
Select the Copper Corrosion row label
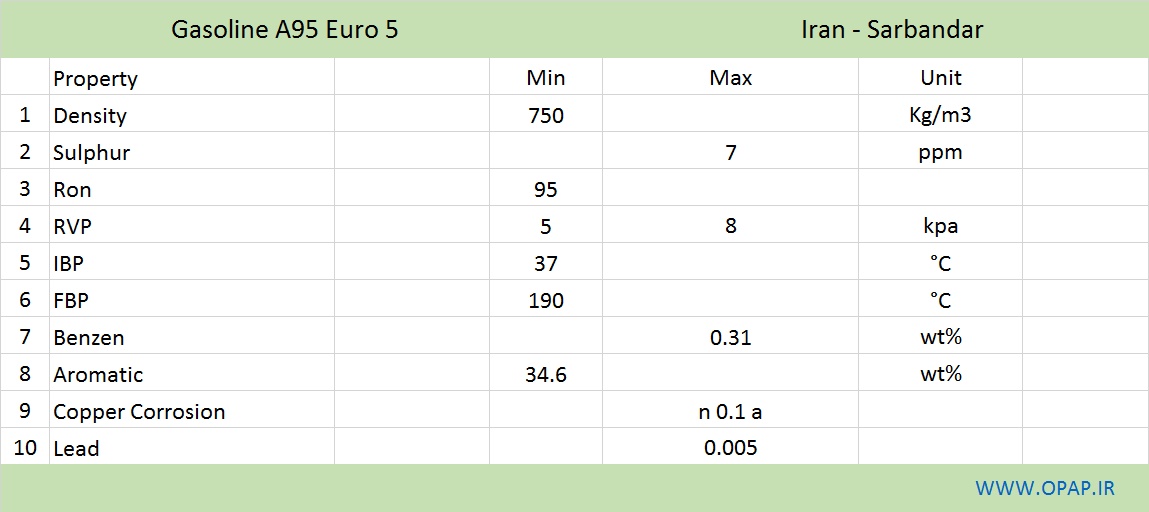(139, 412)
